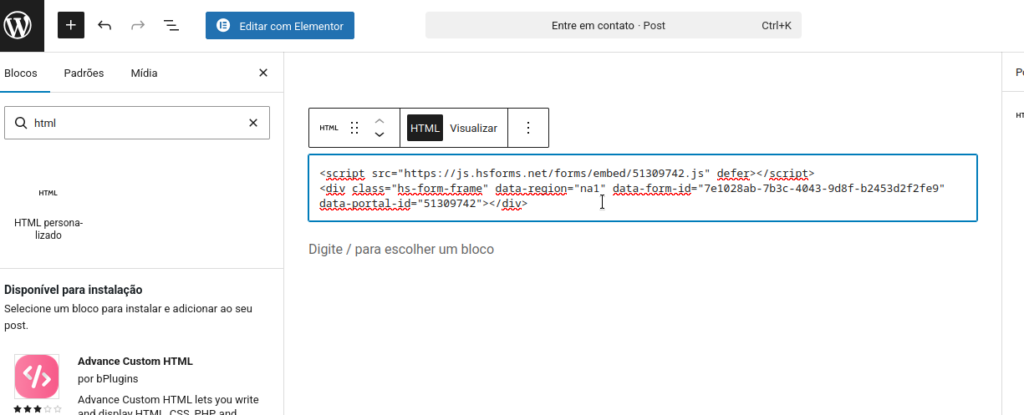The image size is (1024, 415).
Task: Click the undo arrow icon
Action: tap(104, 25)
